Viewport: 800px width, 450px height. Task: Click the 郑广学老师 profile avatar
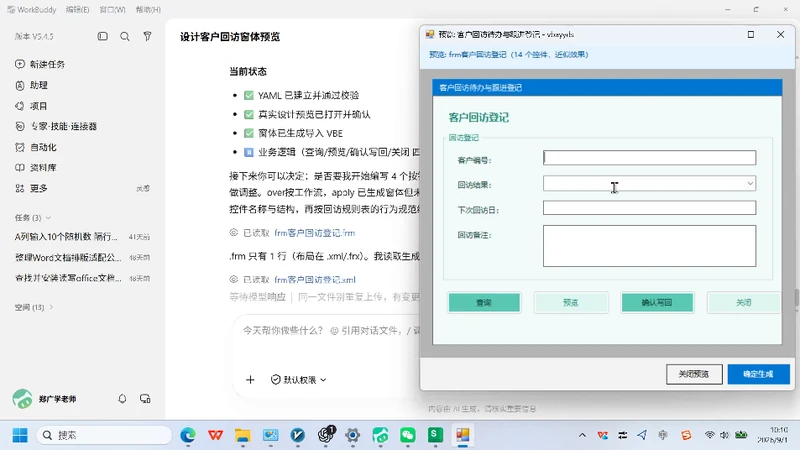[22, 398]
